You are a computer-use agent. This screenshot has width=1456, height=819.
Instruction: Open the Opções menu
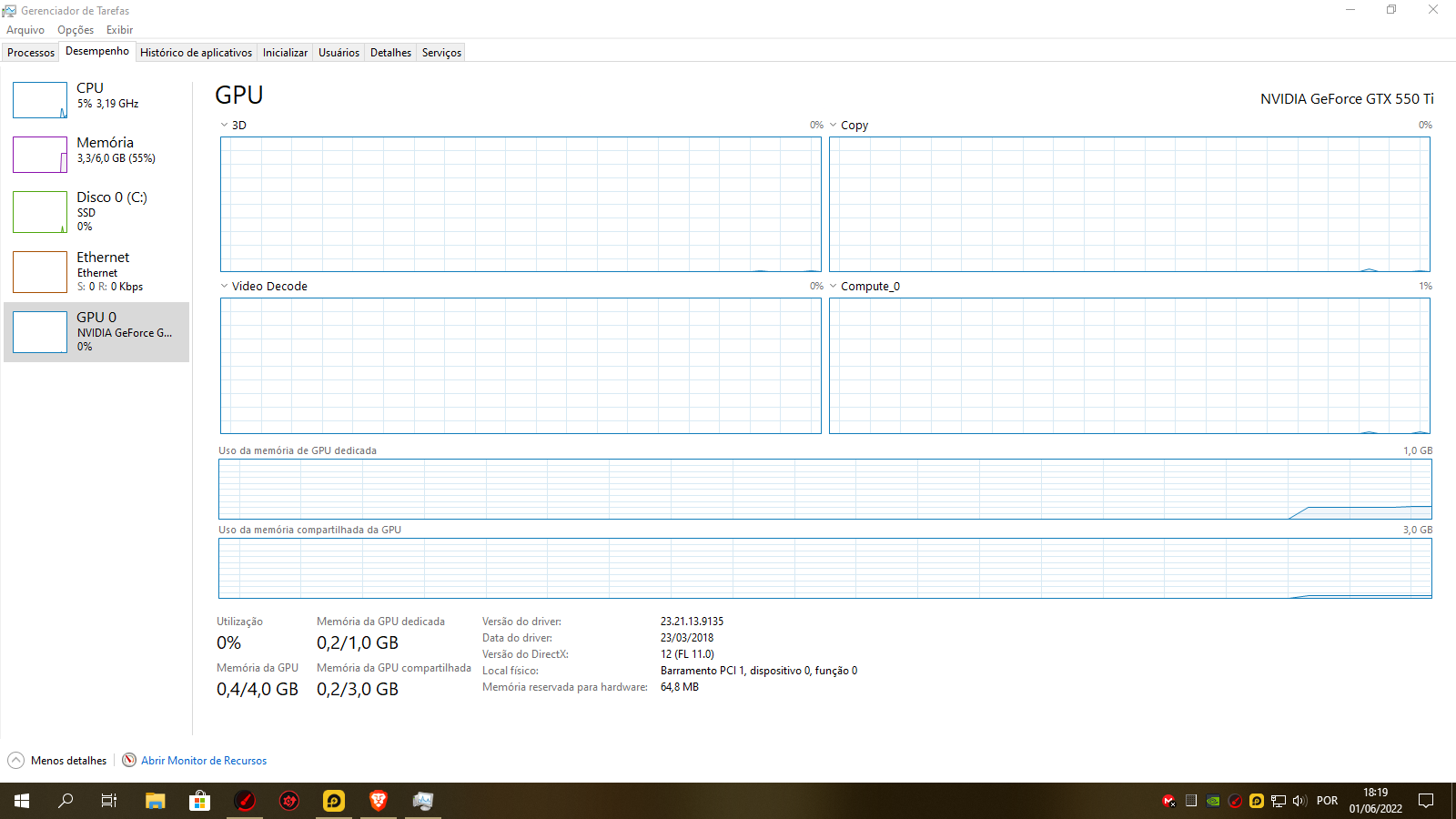click(76, 30)
